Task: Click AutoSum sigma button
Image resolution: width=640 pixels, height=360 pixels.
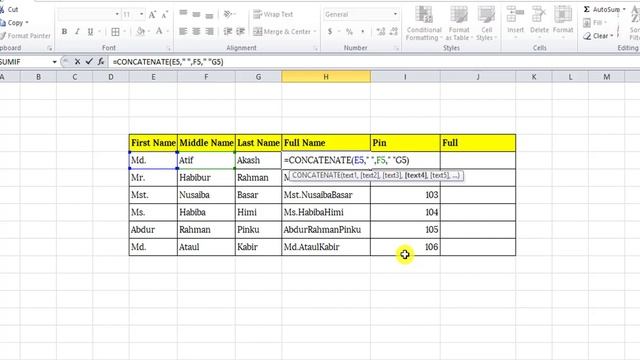Action: point(602,9)
